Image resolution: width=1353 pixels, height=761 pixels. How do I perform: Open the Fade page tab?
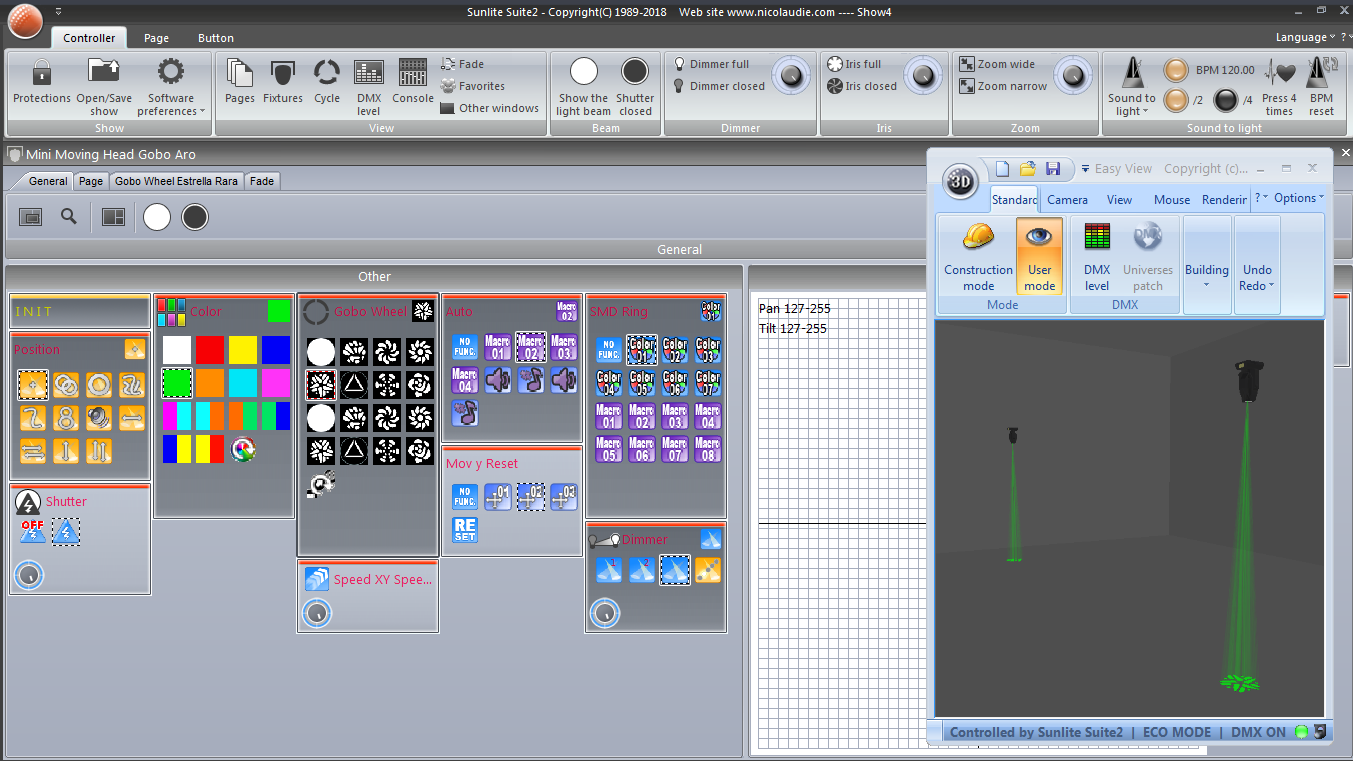pyautogui.click(x=262, y=181)
